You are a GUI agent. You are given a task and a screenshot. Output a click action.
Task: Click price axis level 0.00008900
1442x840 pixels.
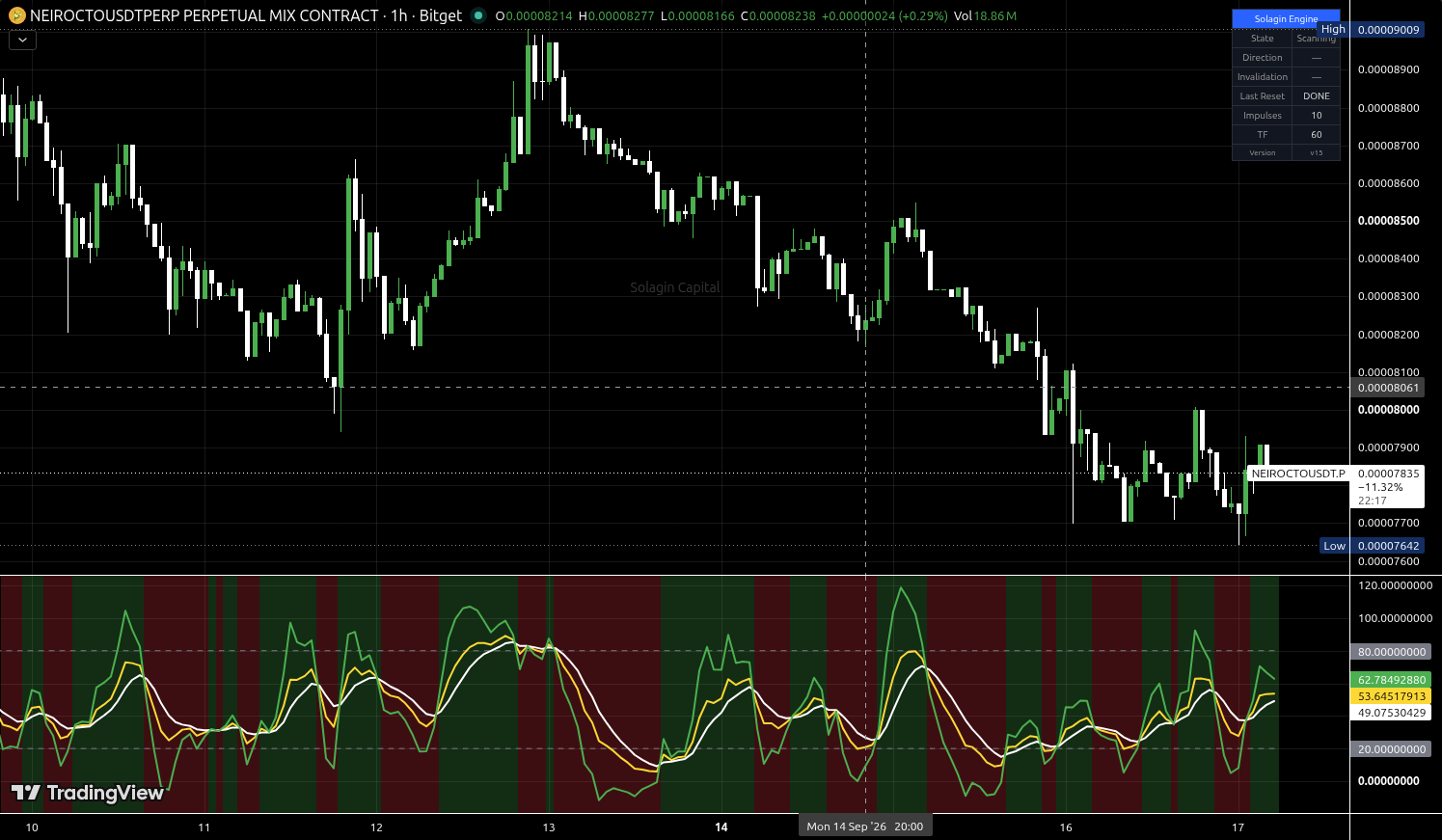(x=1388, y=69)
